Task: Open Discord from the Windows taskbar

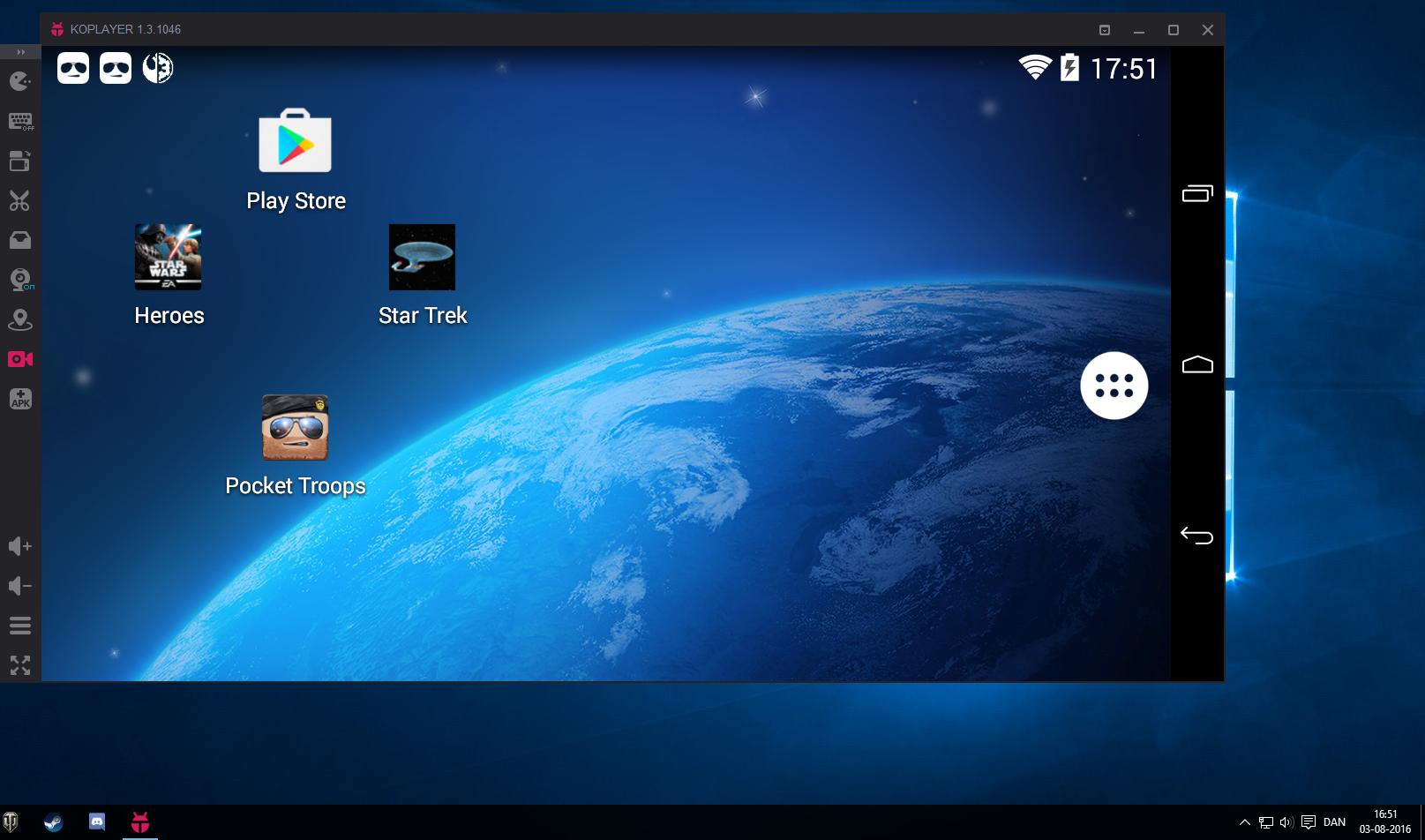Action: tap(96, 821)
